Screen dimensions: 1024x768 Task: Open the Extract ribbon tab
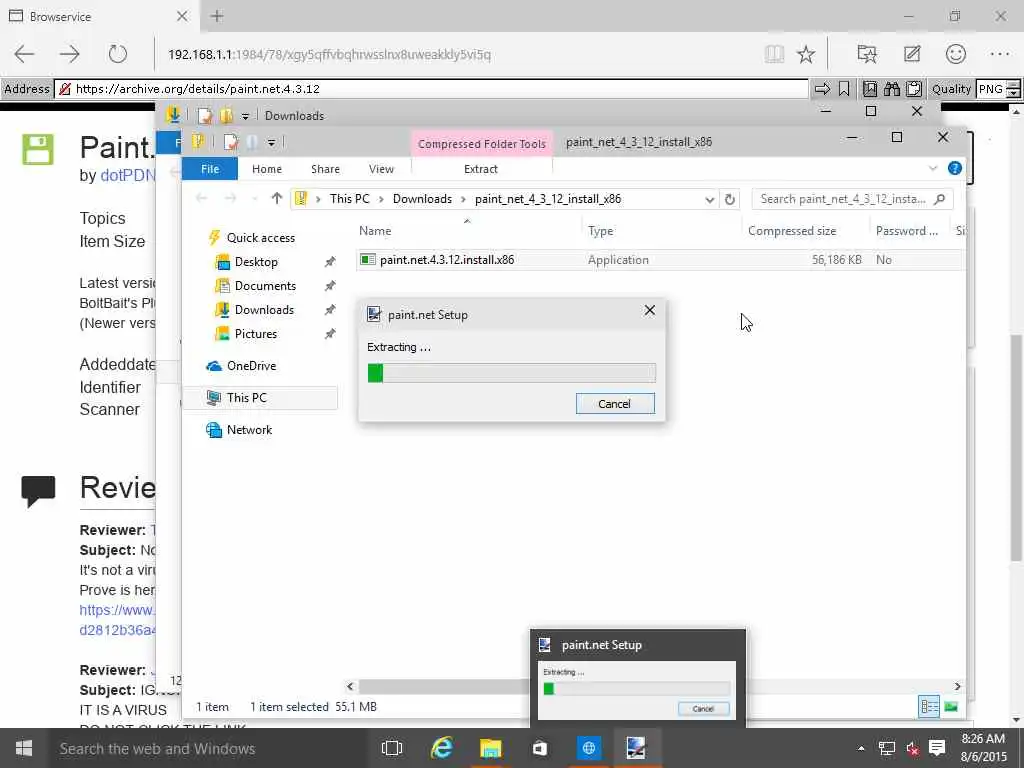tap(481, 168)
